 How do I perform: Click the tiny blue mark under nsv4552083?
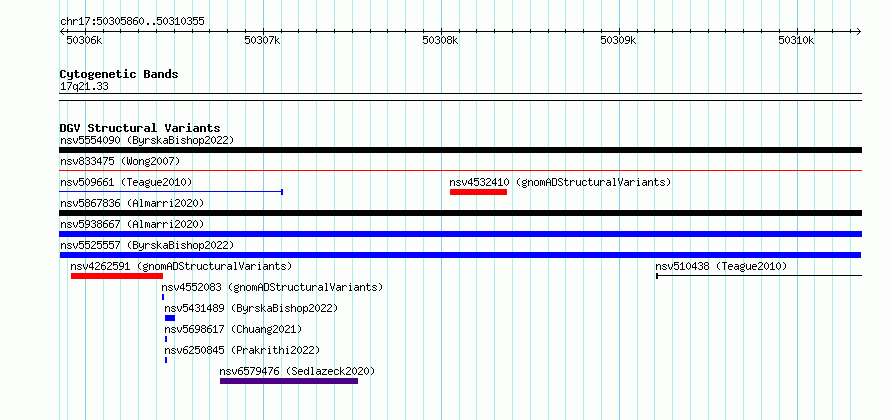(x=163, y=297)
